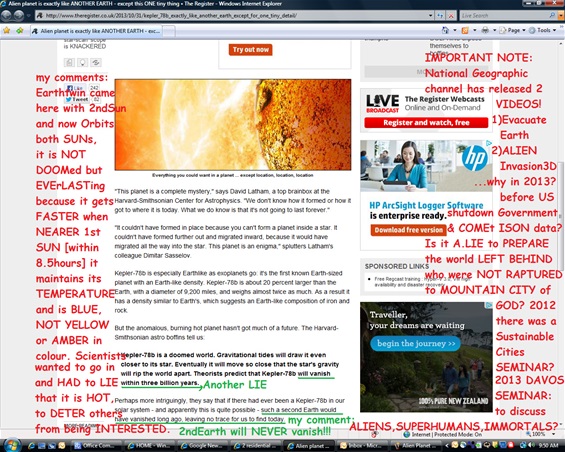Viewport: 565px width, 452px height.
Task: Open the 100% zoom level control
Action: point(540,435)
